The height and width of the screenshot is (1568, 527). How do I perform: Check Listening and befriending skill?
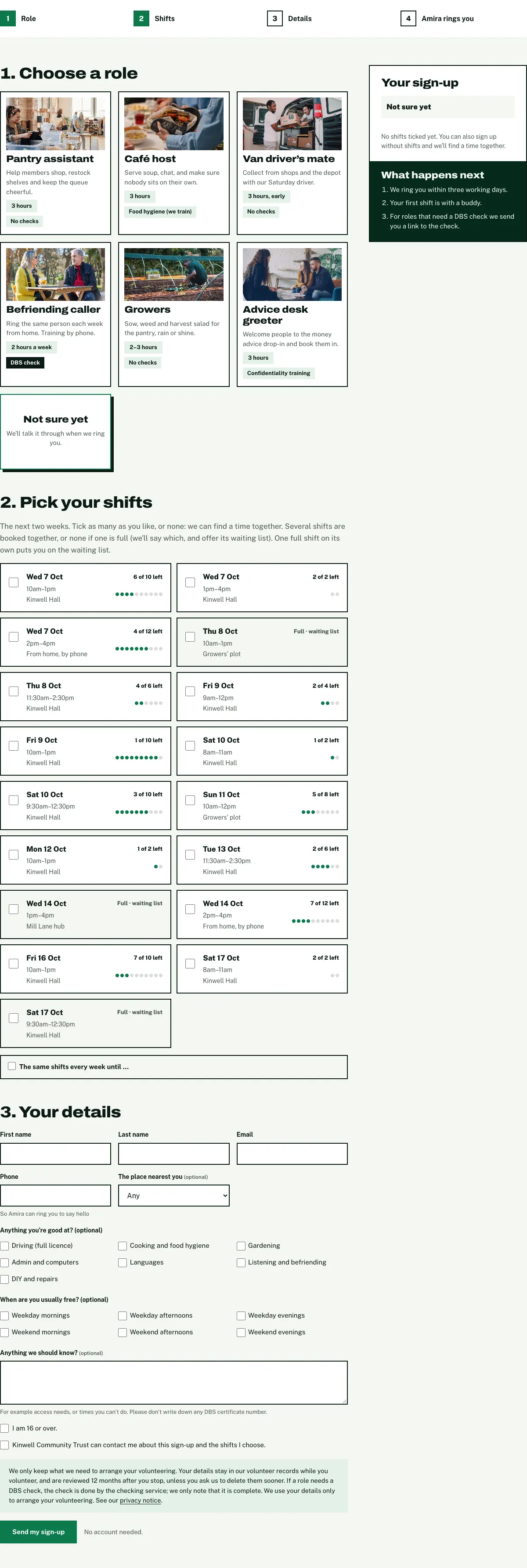tap(241, 1262)
